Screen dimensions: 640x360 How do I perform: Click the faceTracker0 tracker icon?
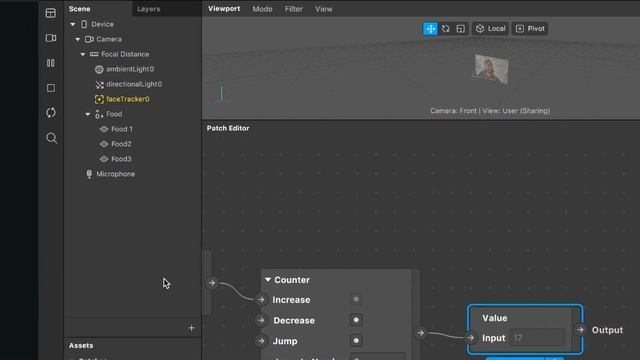coord(99,99)
